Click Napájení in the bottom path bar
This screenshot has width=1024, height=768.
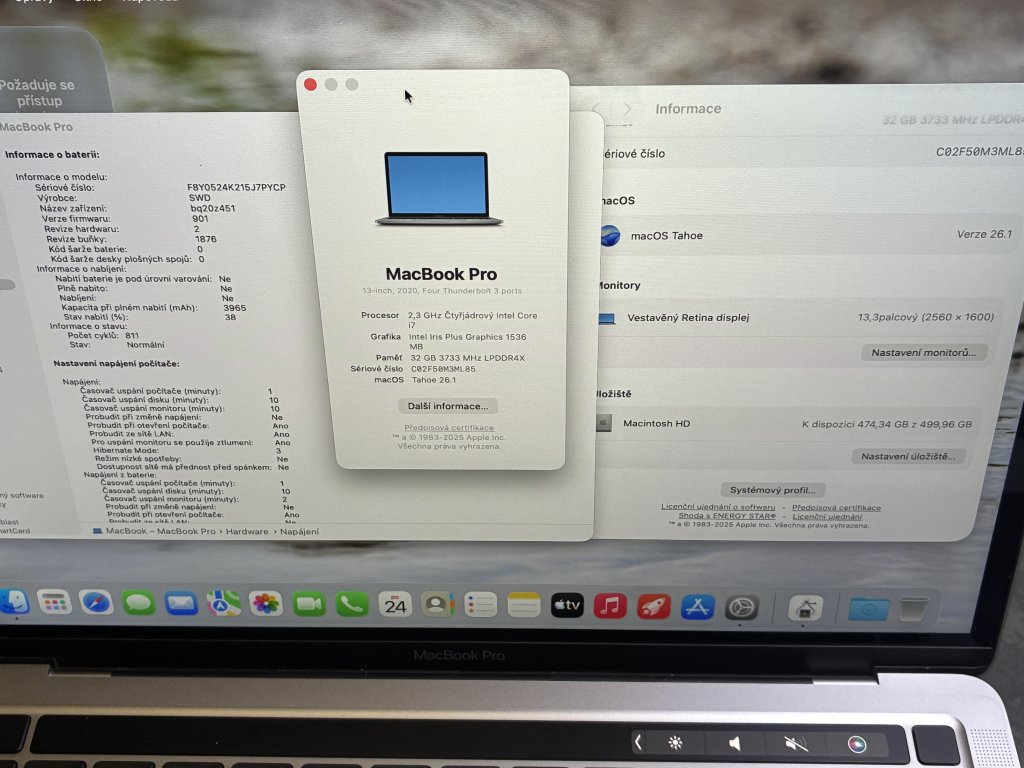click(x=299, y=532)
